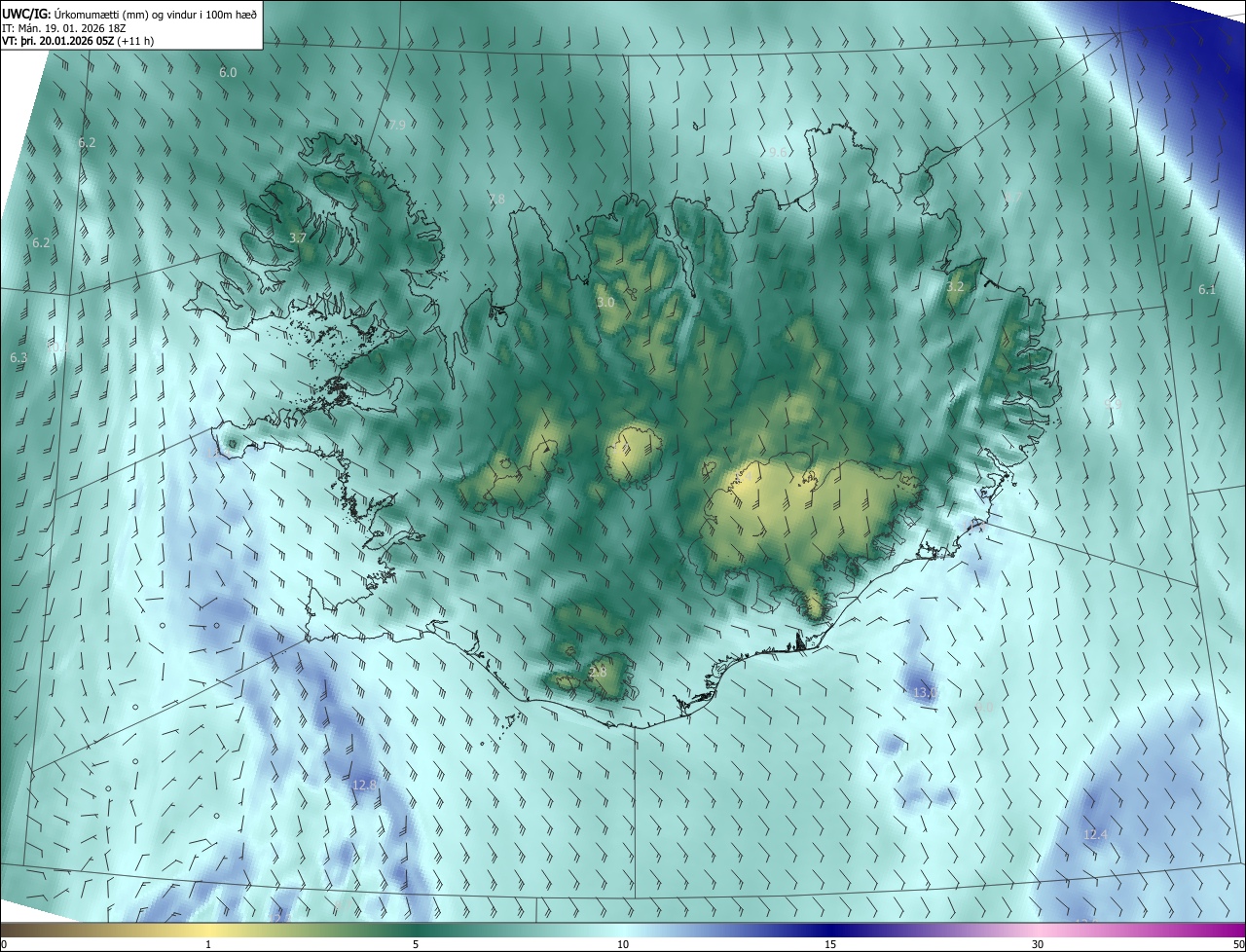The width and height of the screenshot is (1246, 952).
Task: Click the "3.2" value label on the map
Action: tap(955, 287)
